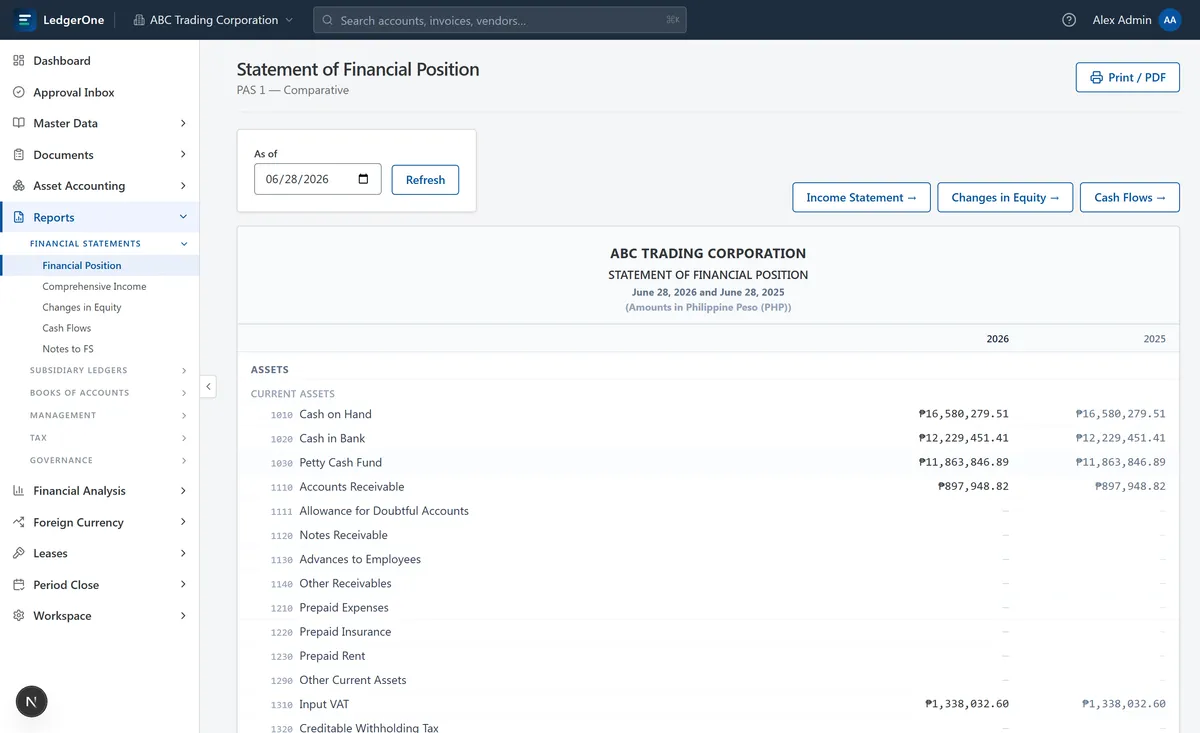Collapse sidebar with the arrow handle
The height and width of the screenshot is (733, 1200).
(208, 386)
